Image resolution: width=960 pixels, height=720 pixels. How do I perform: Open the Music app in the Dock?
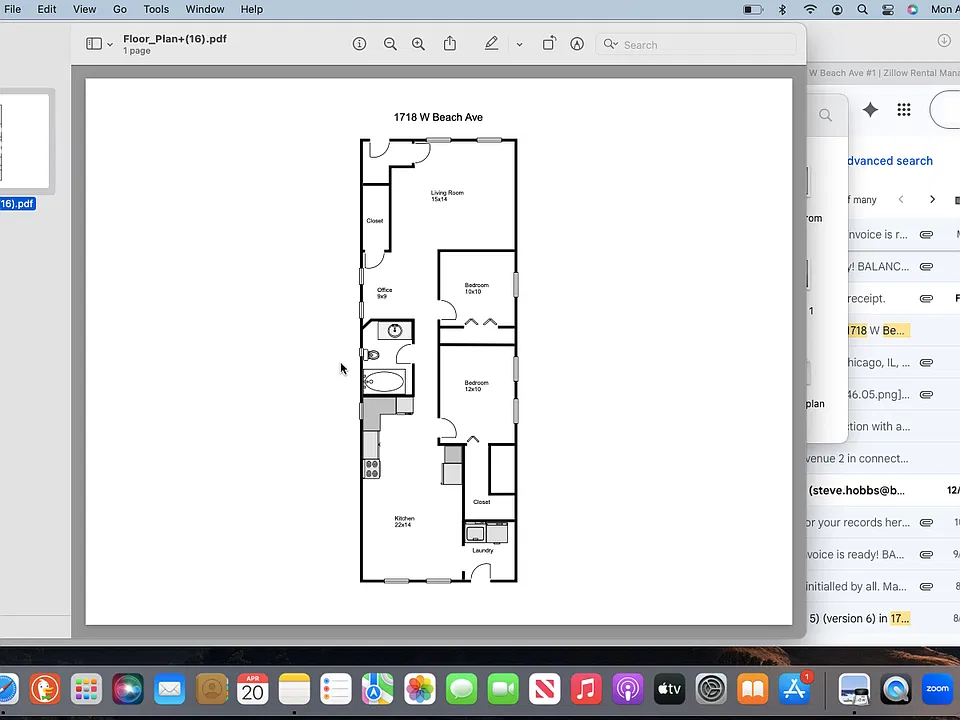(x=586, y=690)
